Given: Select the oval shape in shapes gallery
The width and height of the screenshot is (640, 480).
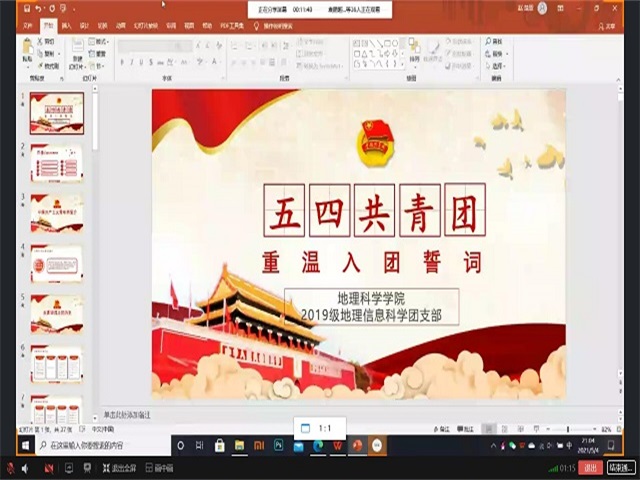Looking at the screenshot, I should click(x=395, y=43).
